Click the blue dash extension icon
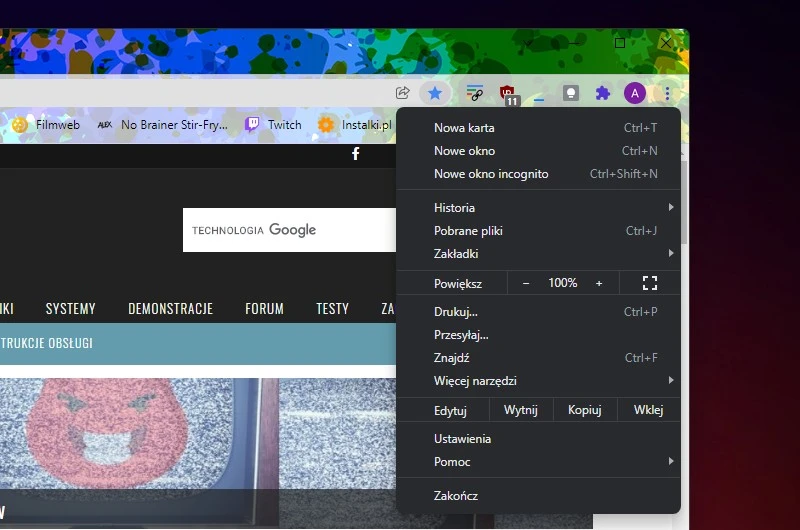Screen dimensions: 800x530 click(x=539, y=99)
